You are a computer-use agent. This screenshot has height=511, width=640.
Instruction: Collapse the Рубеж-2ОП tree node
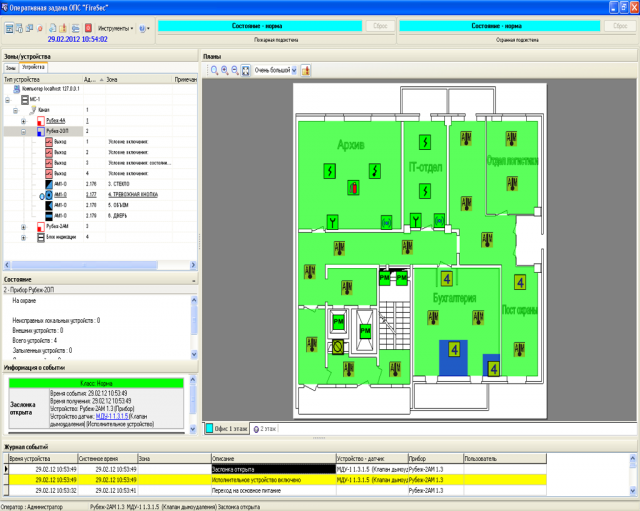point(23,131)
